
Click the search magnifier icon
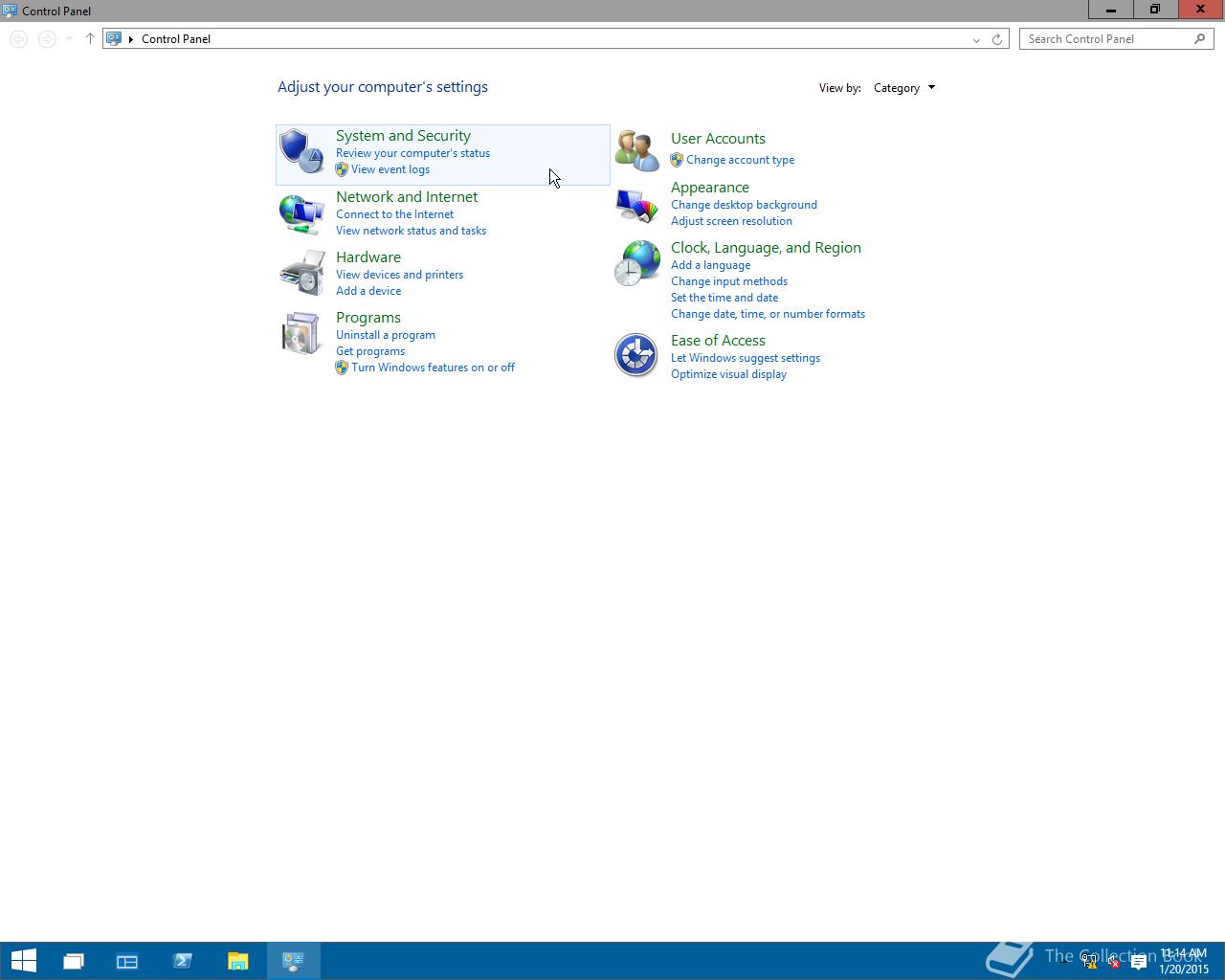(1200, 39)
